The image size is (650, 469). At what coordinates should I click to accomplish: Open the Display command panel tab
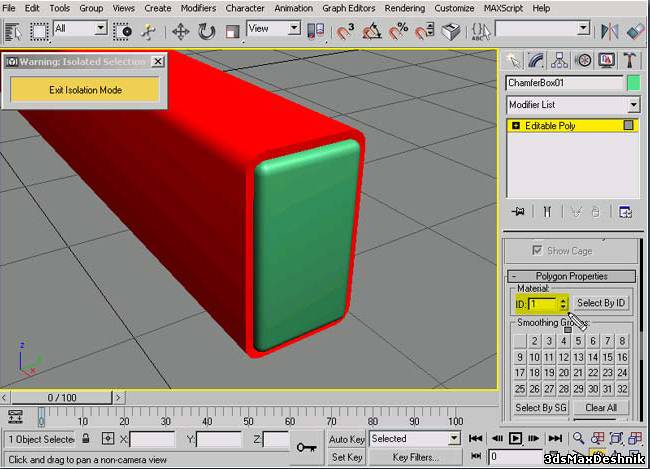pos(606,61)
